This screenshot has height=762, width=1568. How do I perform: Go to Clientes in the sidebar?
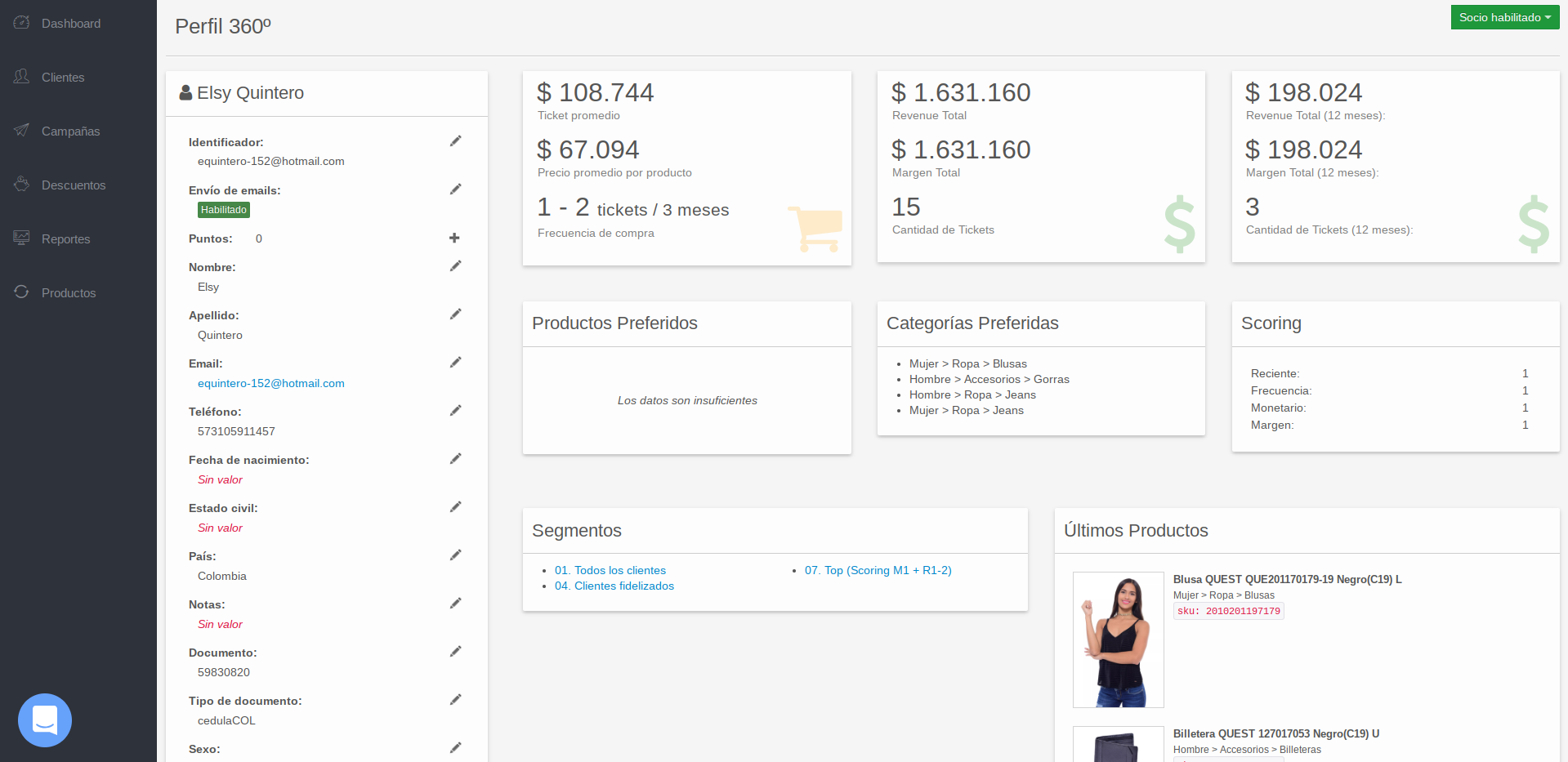pyautogui.click(x=63, y=78)
